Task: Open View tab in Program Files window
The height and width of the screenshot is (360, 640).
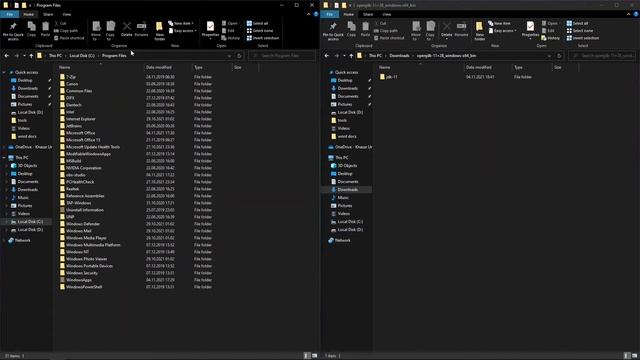Action: click(67, 14)
